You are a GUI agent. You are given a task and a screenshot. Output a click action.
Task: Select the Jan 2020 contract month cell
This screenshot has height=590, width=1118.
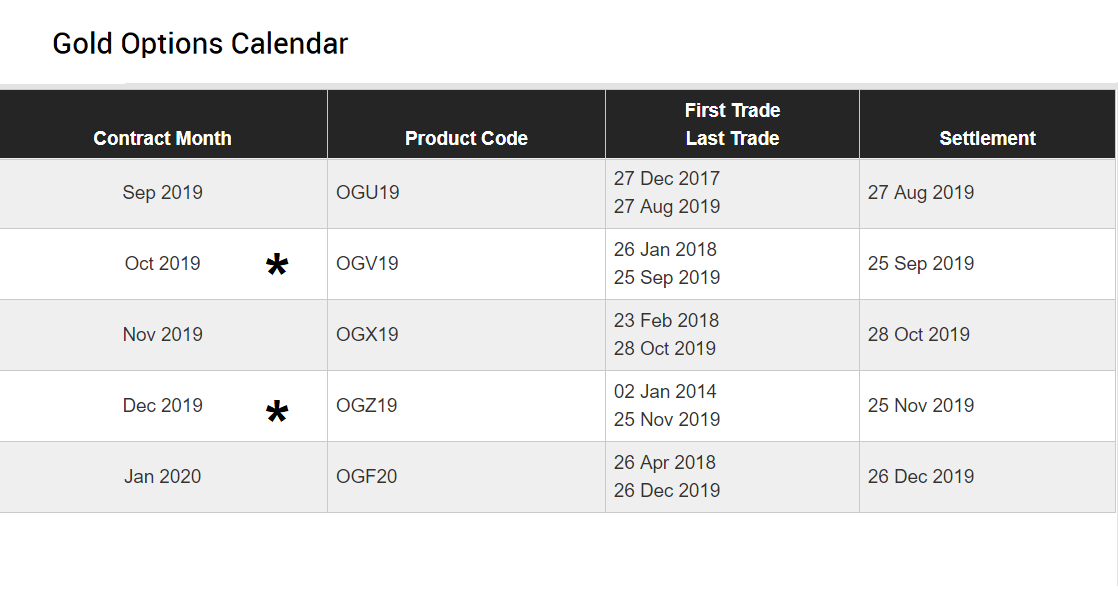pos(162,477)
